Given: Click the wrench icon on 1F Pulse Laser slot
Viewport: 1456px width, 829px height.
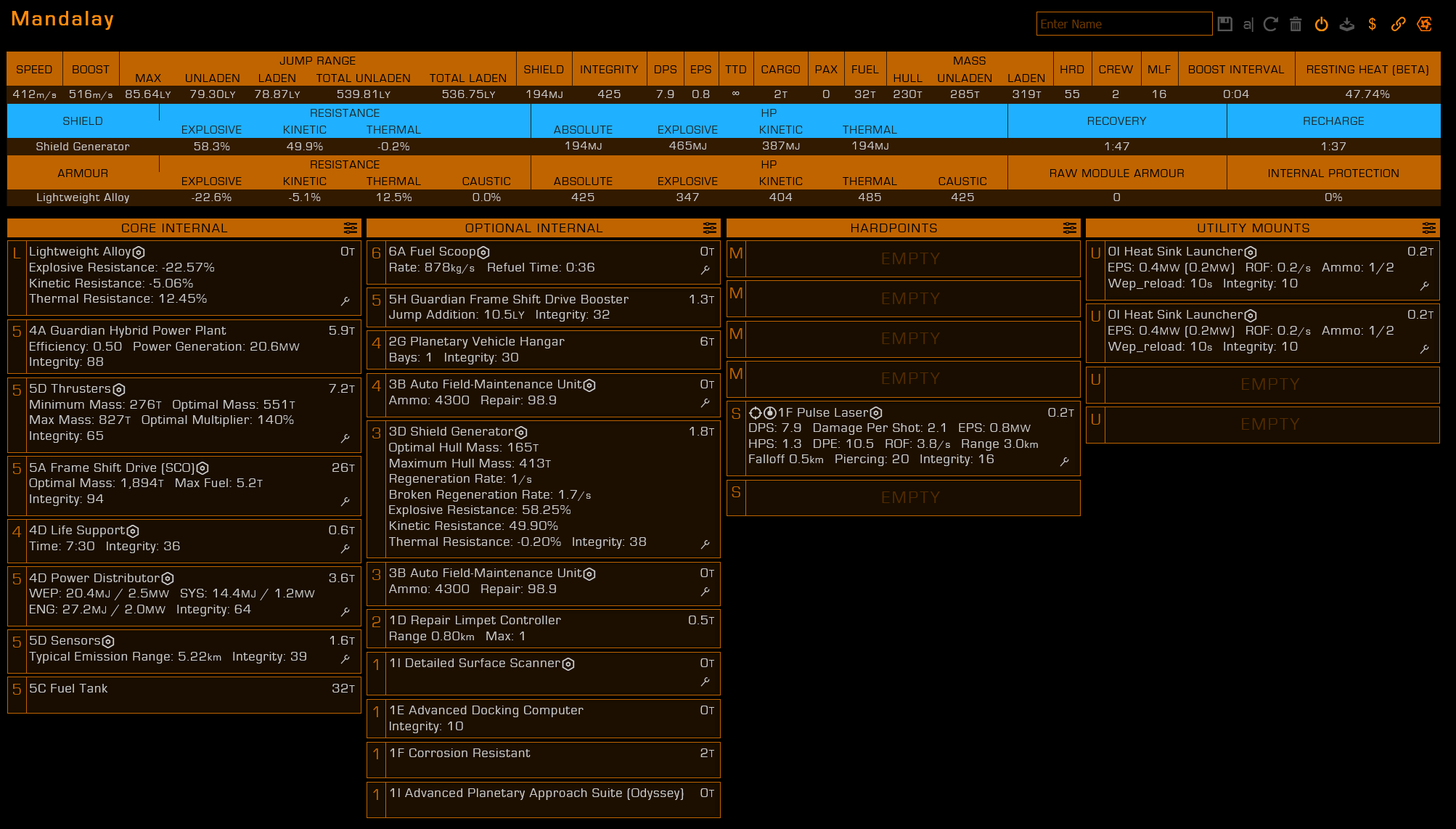Looking at the screenshot, I should pos(1065,461).
